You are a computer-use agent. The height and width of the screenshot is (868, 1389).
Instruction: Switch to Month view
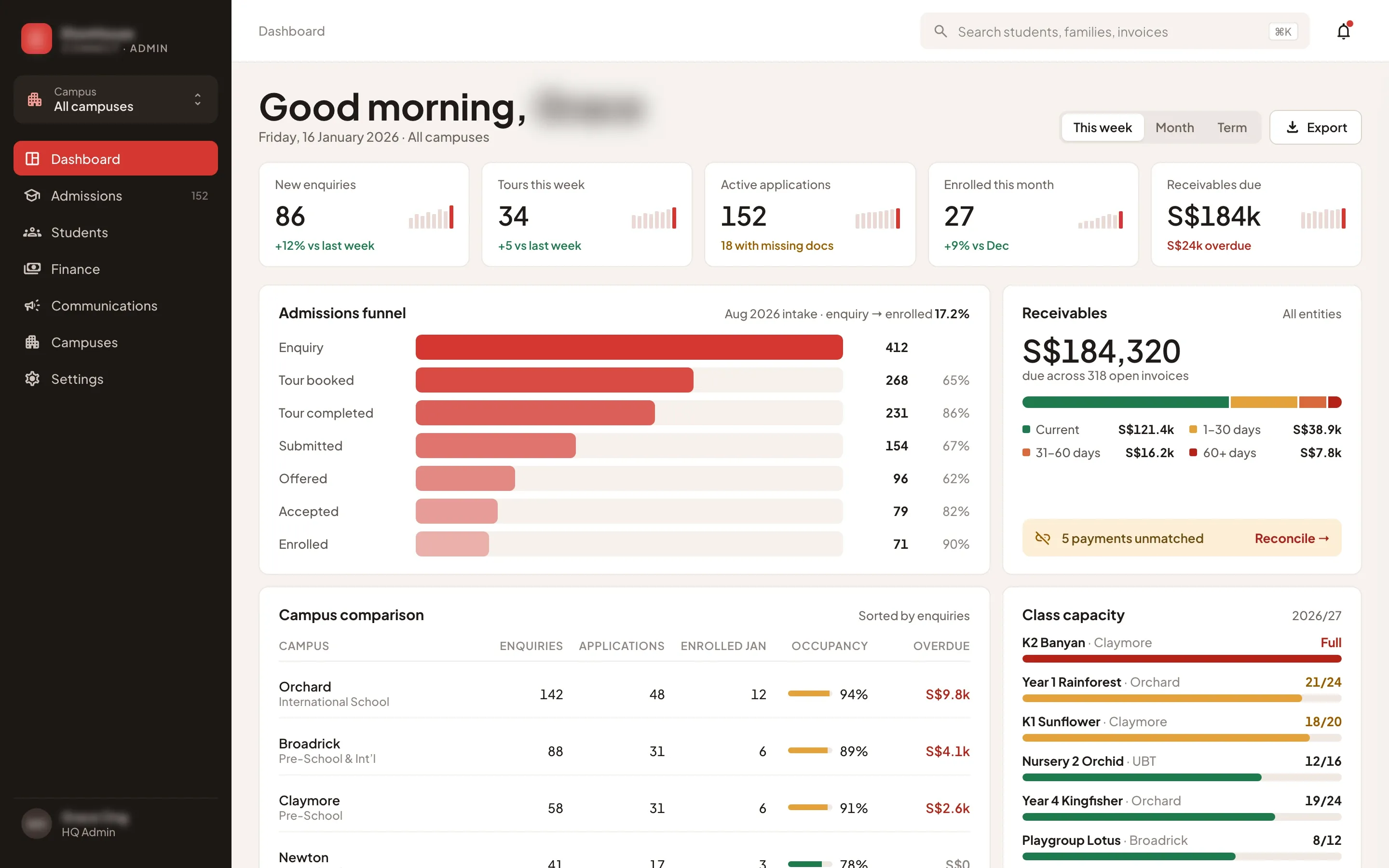pos(1174,127)
